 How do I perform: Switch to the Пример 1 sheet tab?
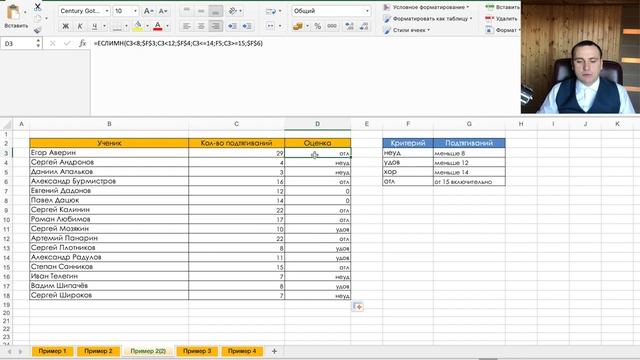52,351
